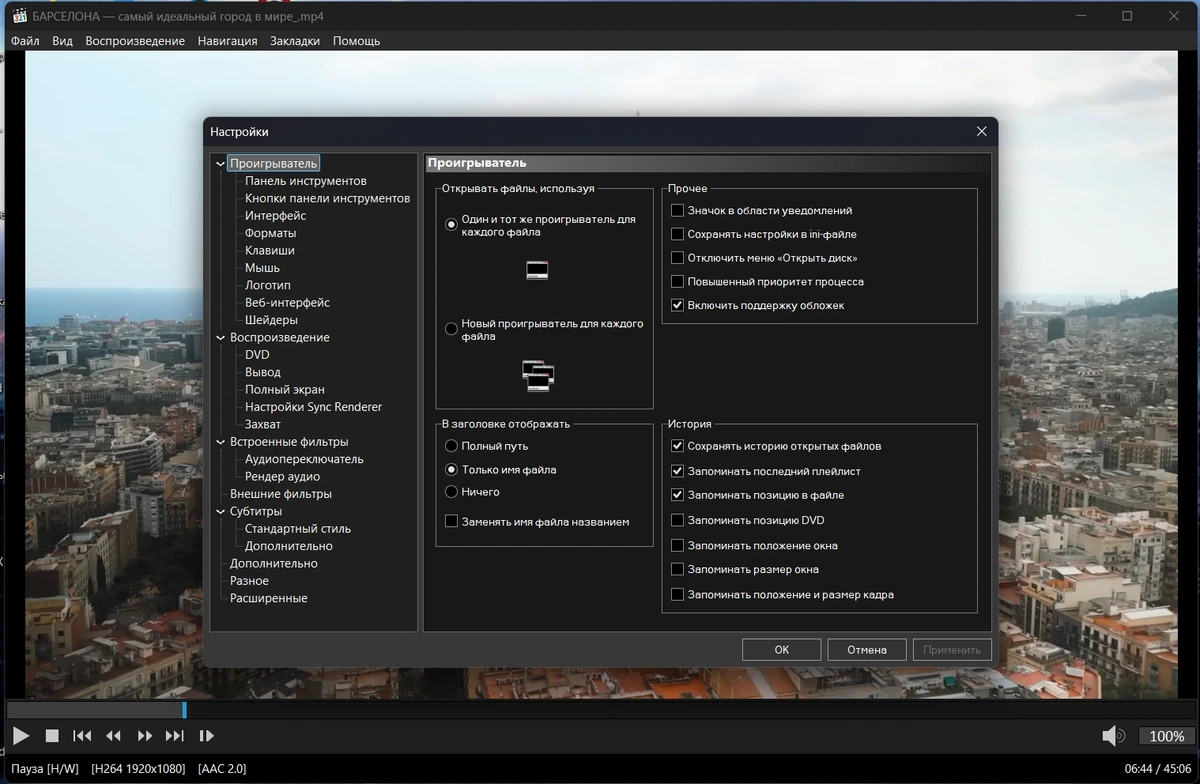Skip to next file icon
Viewport: 1200px width, 784px height.
tap(175, 736)
